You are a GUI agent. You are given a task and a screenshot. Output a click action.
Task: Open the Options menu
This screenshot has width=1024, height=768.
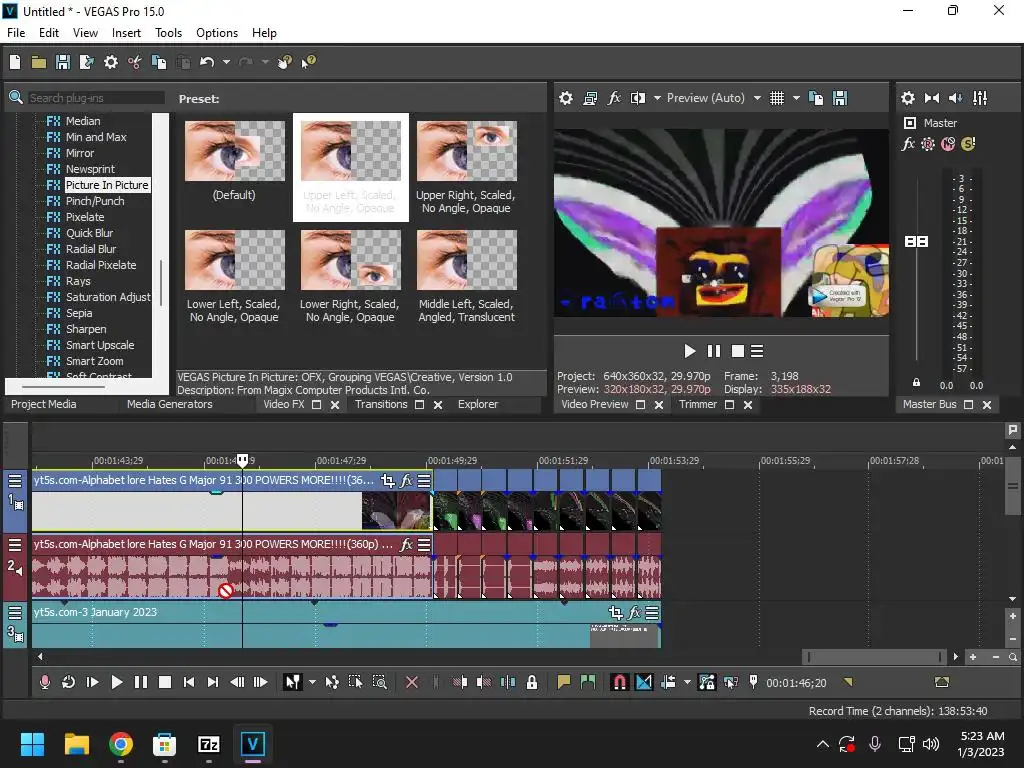(x=217, y=33)
